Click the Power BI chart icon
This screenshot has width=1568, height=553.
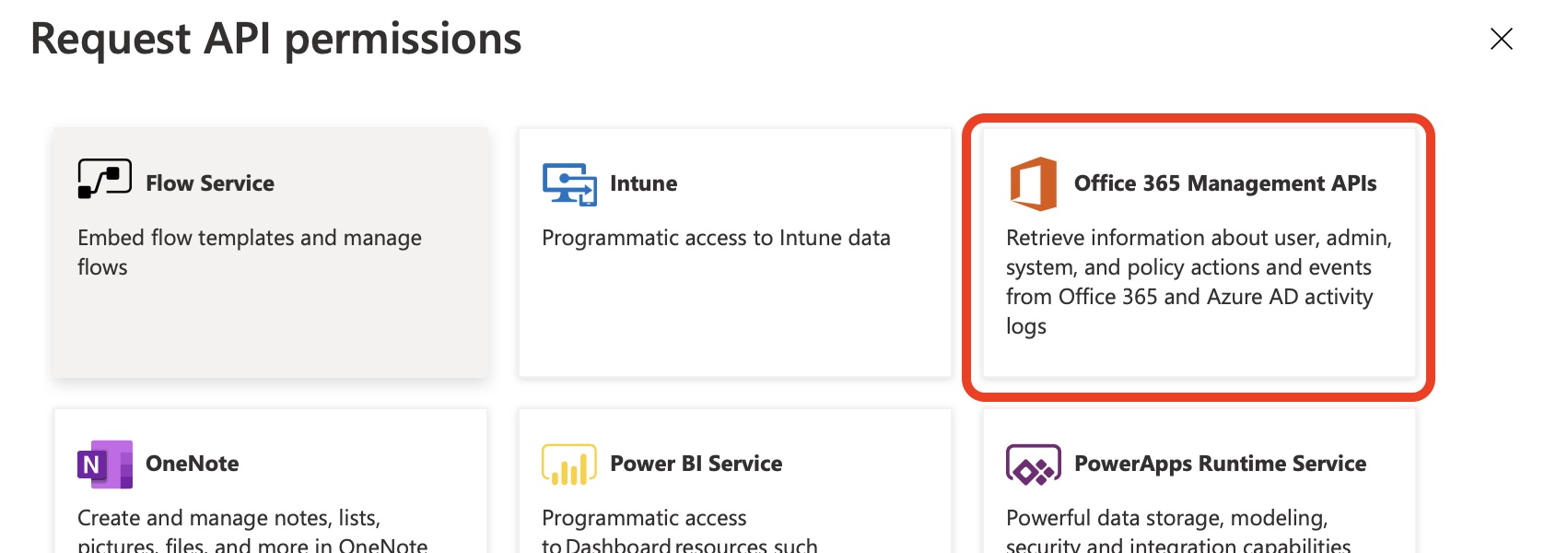tap(569, 465)
